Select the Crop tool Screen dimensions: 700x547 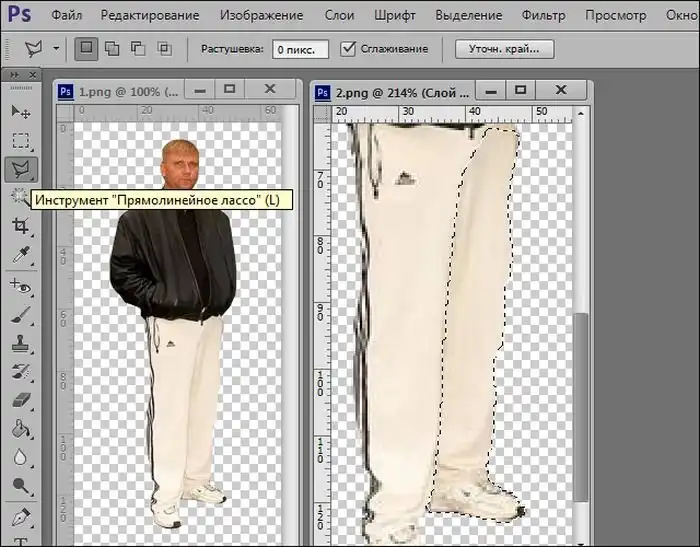pyautogui.click(x=20, y=227)
